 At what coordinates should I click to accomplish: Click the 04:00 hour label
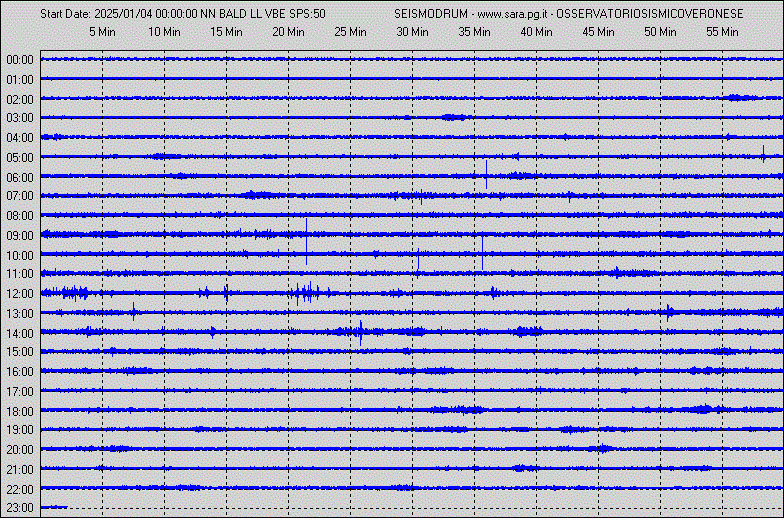click(x=20, y=138)
